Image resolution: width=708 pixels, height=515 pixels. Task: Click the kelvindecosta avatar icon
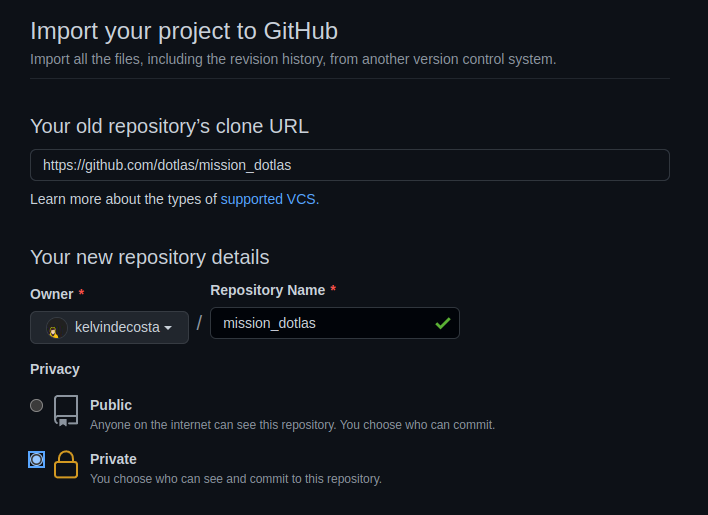pos(56,328)
